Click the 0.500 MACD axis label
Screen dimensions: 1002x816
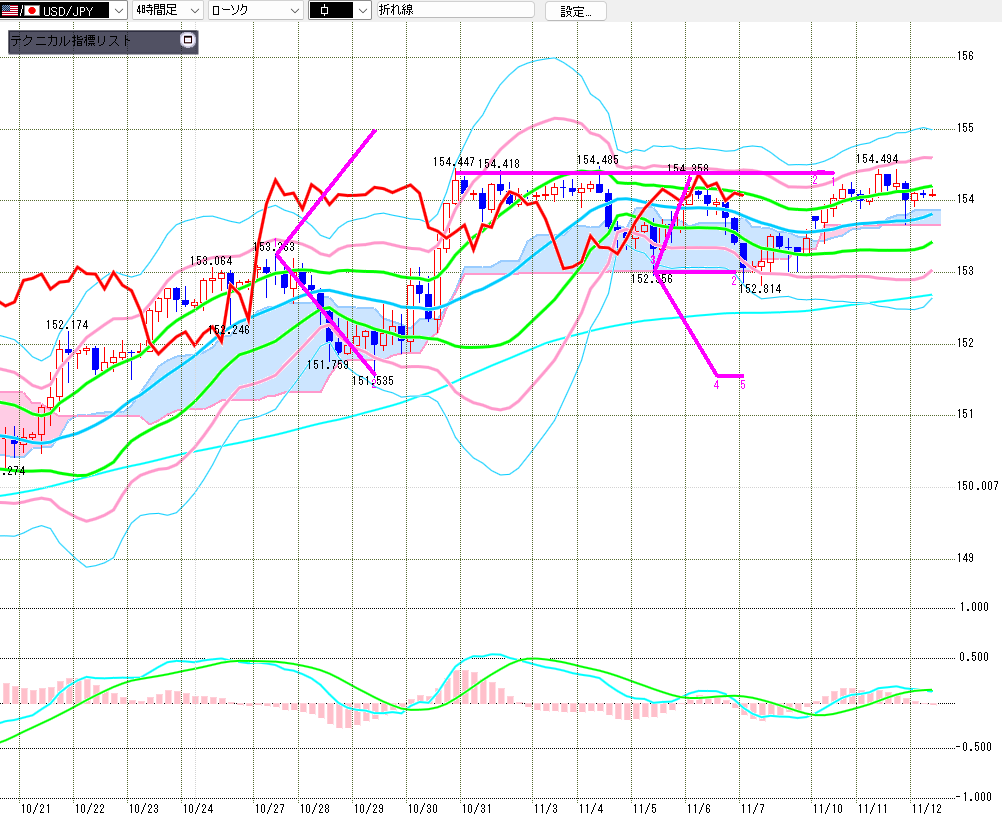pyautogui.click(x=975, y=657)
